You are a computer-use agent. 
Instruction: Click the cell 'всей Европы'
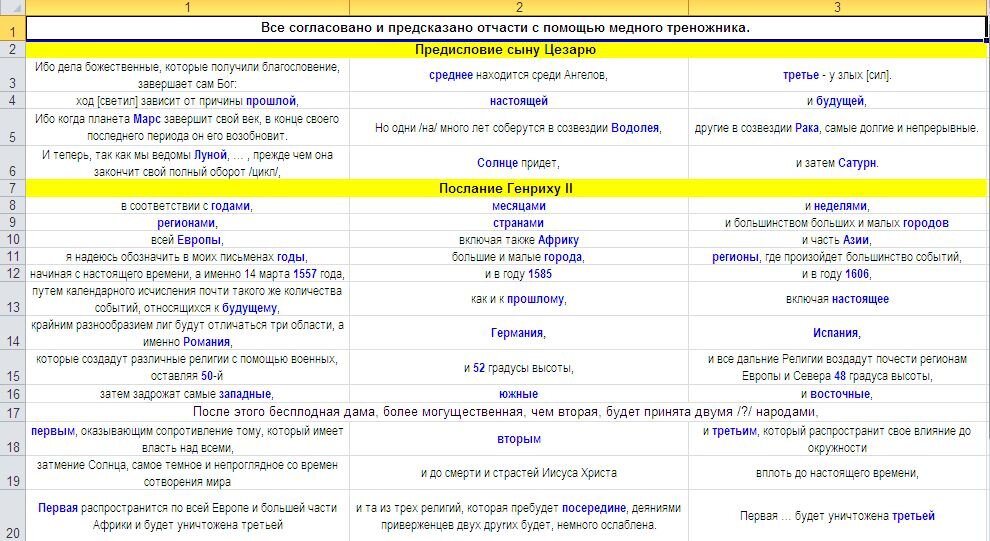(188, 240)
